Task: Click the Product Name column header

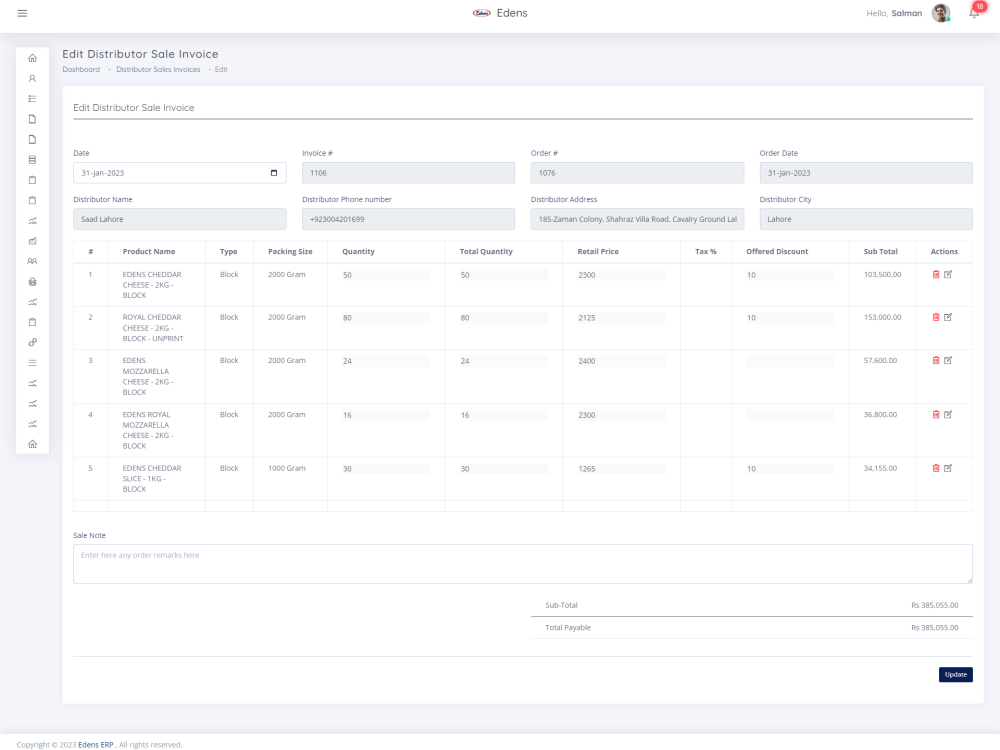Action: [149, 251]
